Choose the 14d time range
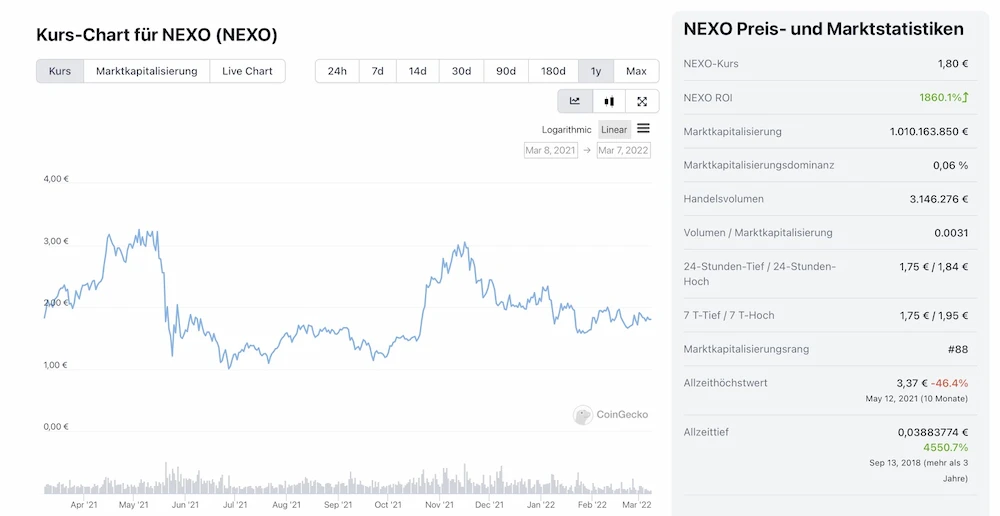This screenshot has width=1000, height=516. 417,71
